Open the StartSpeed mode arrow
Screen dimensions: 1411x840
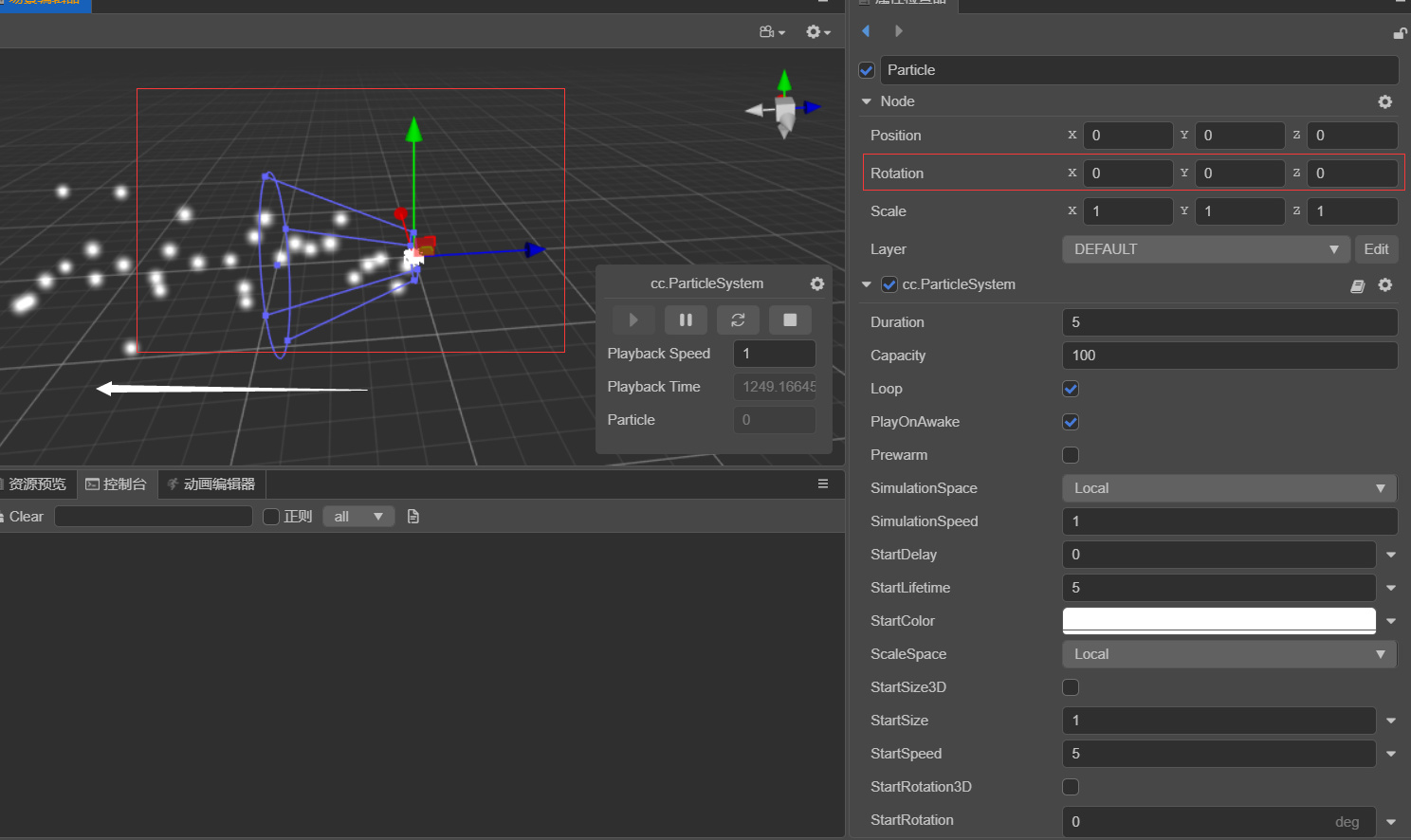click(x=1391, y=754)
